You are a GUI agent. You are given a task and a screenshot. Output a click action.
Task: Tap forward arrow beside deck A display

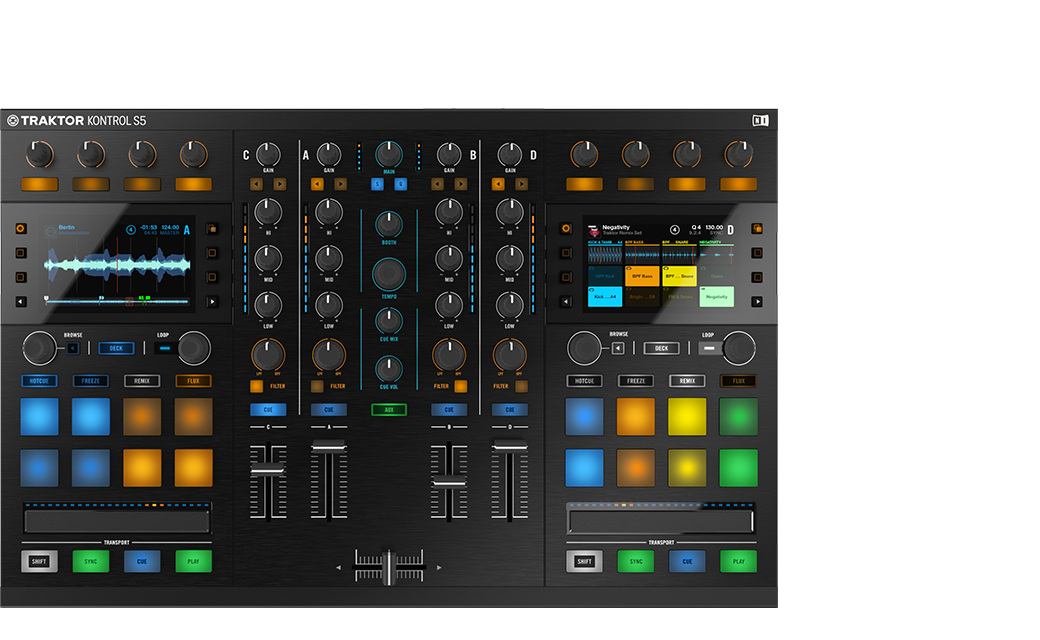[212, 302]
